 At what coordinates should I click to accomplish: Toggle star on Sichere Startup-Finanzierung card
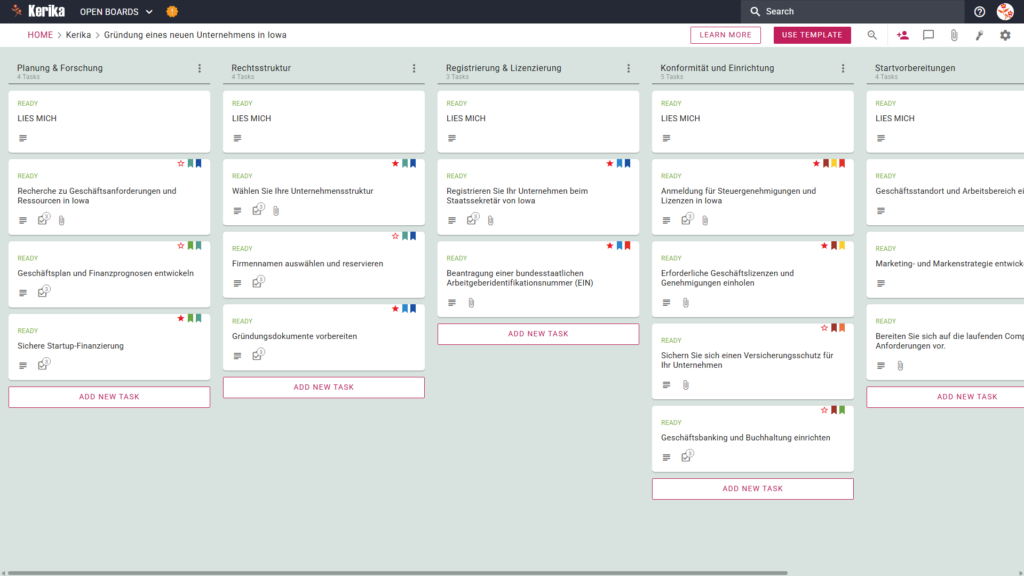pos(181,318)
